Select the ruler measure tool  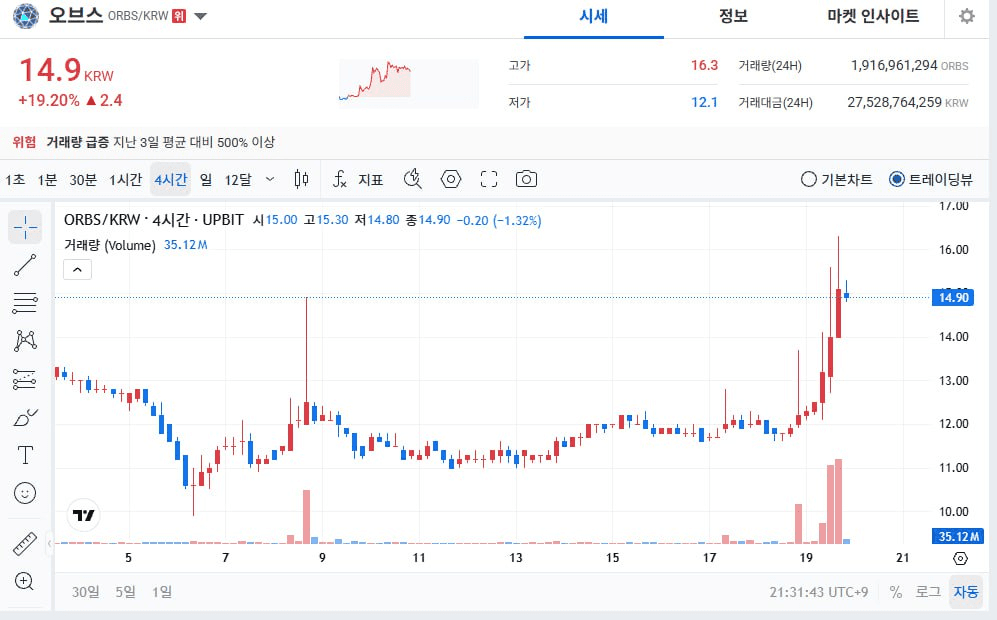pos(25,544)
